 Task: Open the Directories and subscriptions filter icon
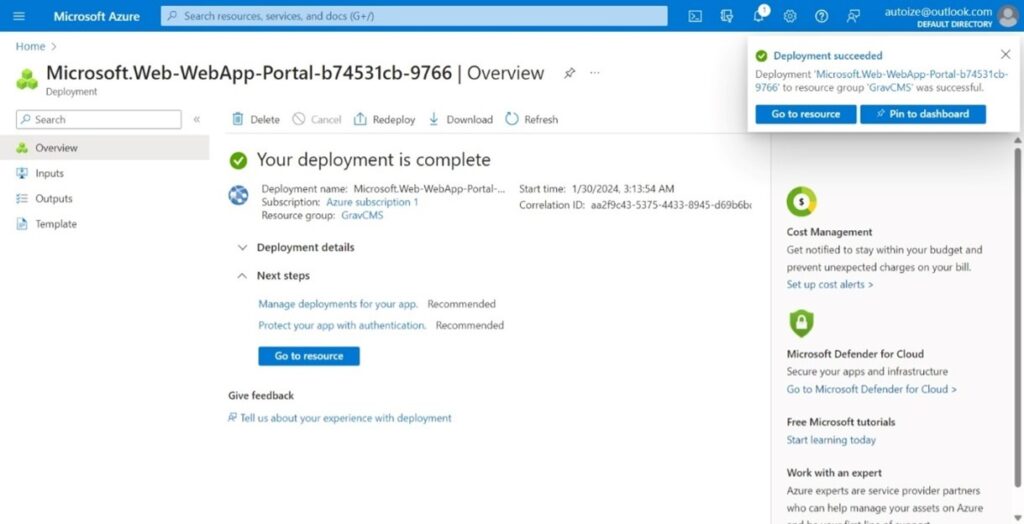pyautogui.click(x=726, y=16)
